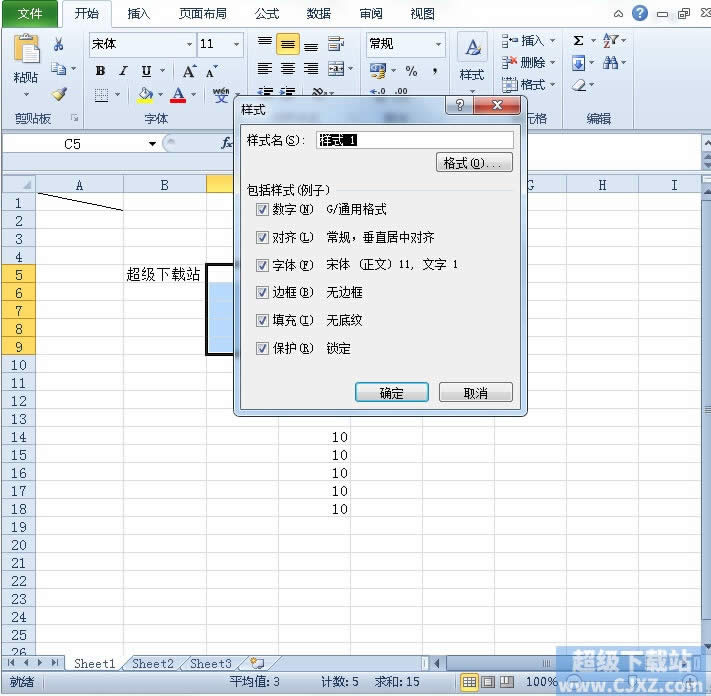
Task: Center text horizontally
Action: point(287,69)
